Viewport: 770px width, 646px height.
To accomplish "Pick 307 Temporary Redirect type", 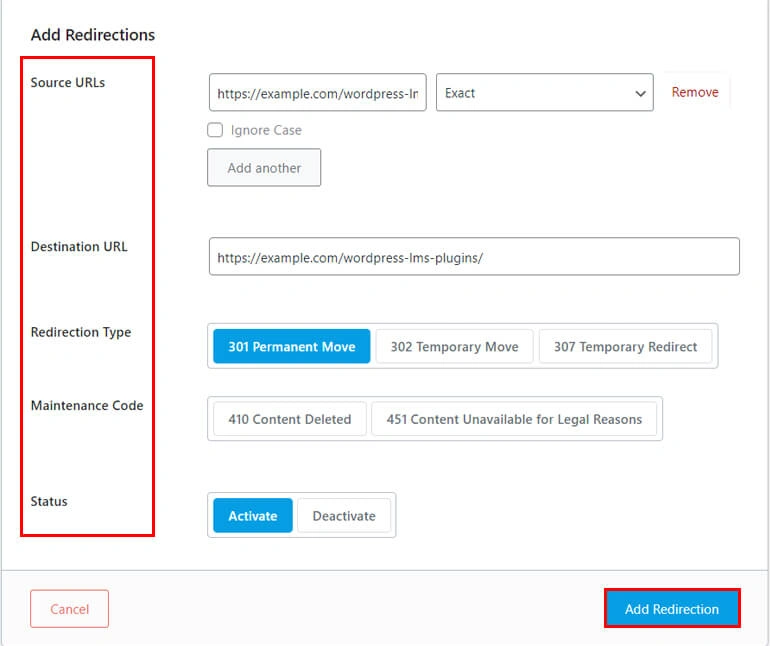I will click(625, 347).
